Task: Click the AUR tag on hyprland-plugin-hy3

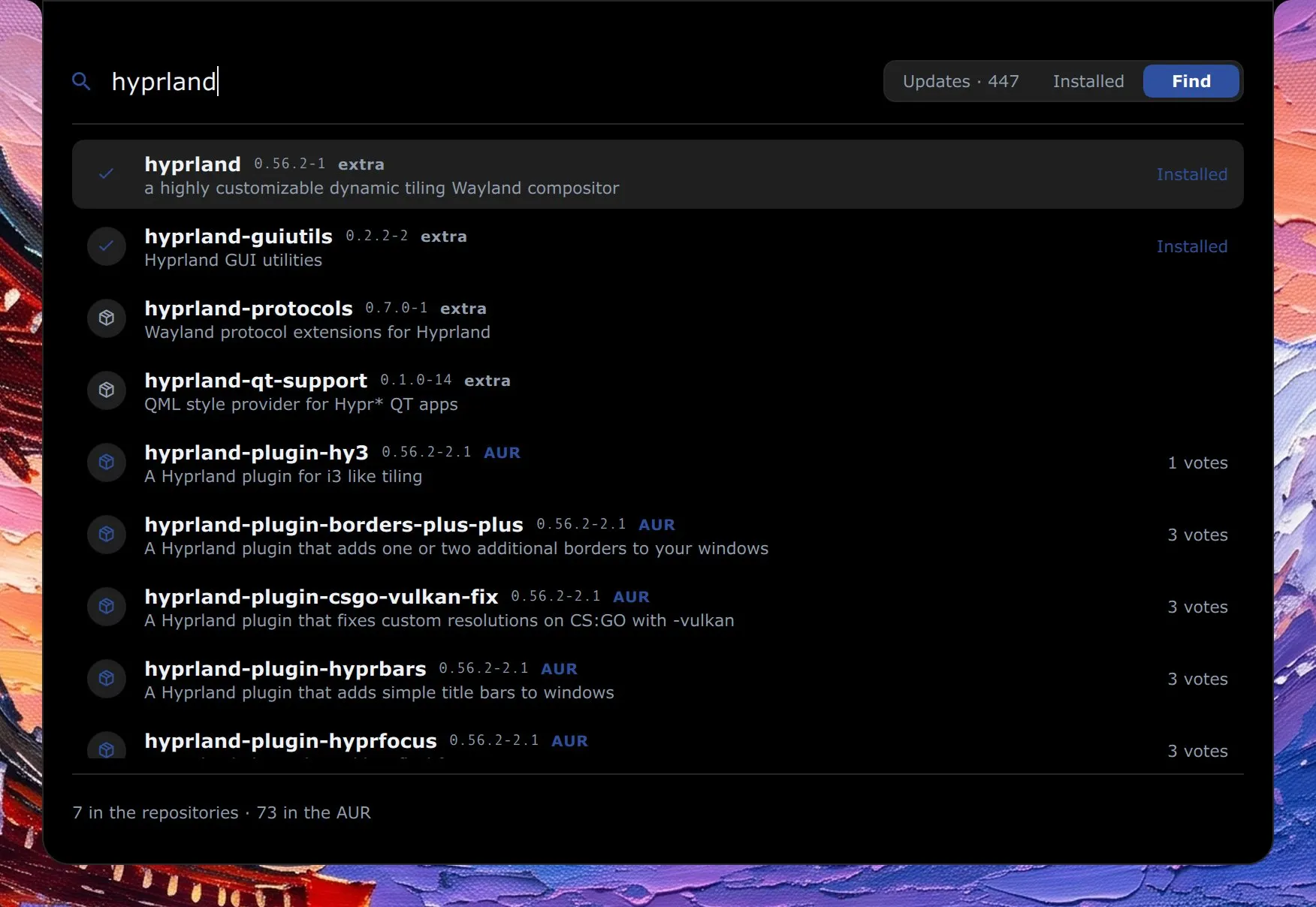Action: pyautogui.click(x=502, y=453)
